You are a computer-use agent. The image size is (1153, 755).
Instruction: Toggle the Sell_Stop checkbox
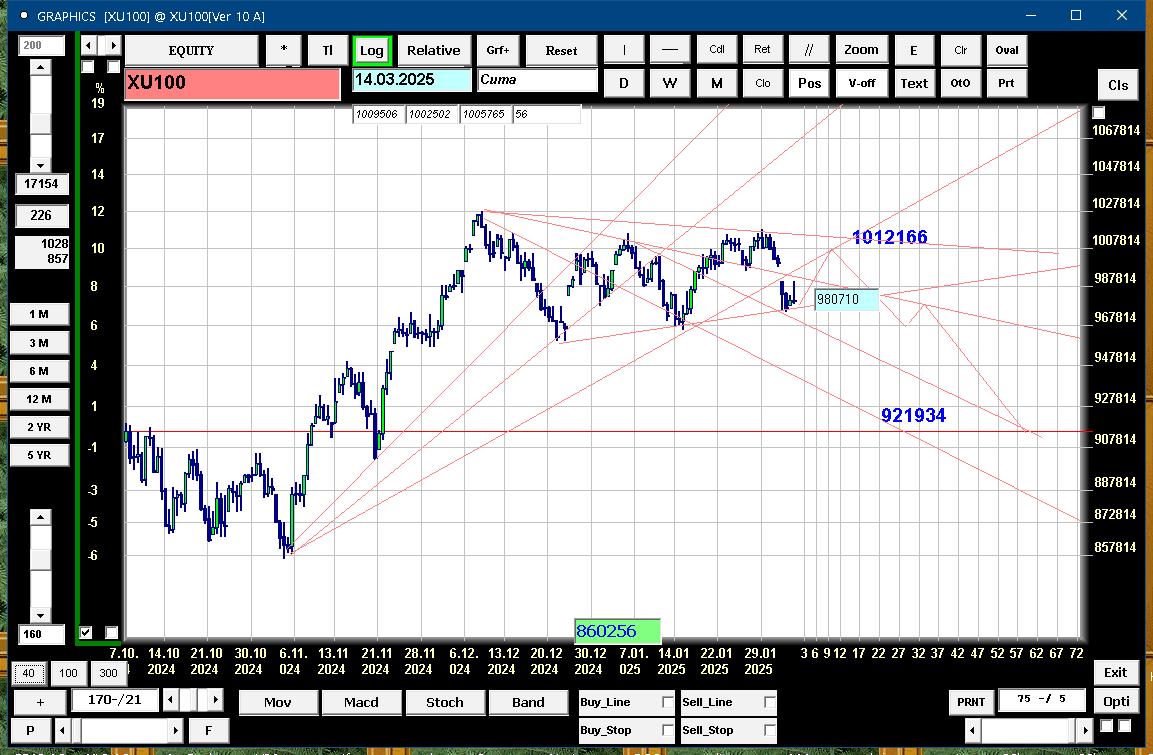pos(769,730)
